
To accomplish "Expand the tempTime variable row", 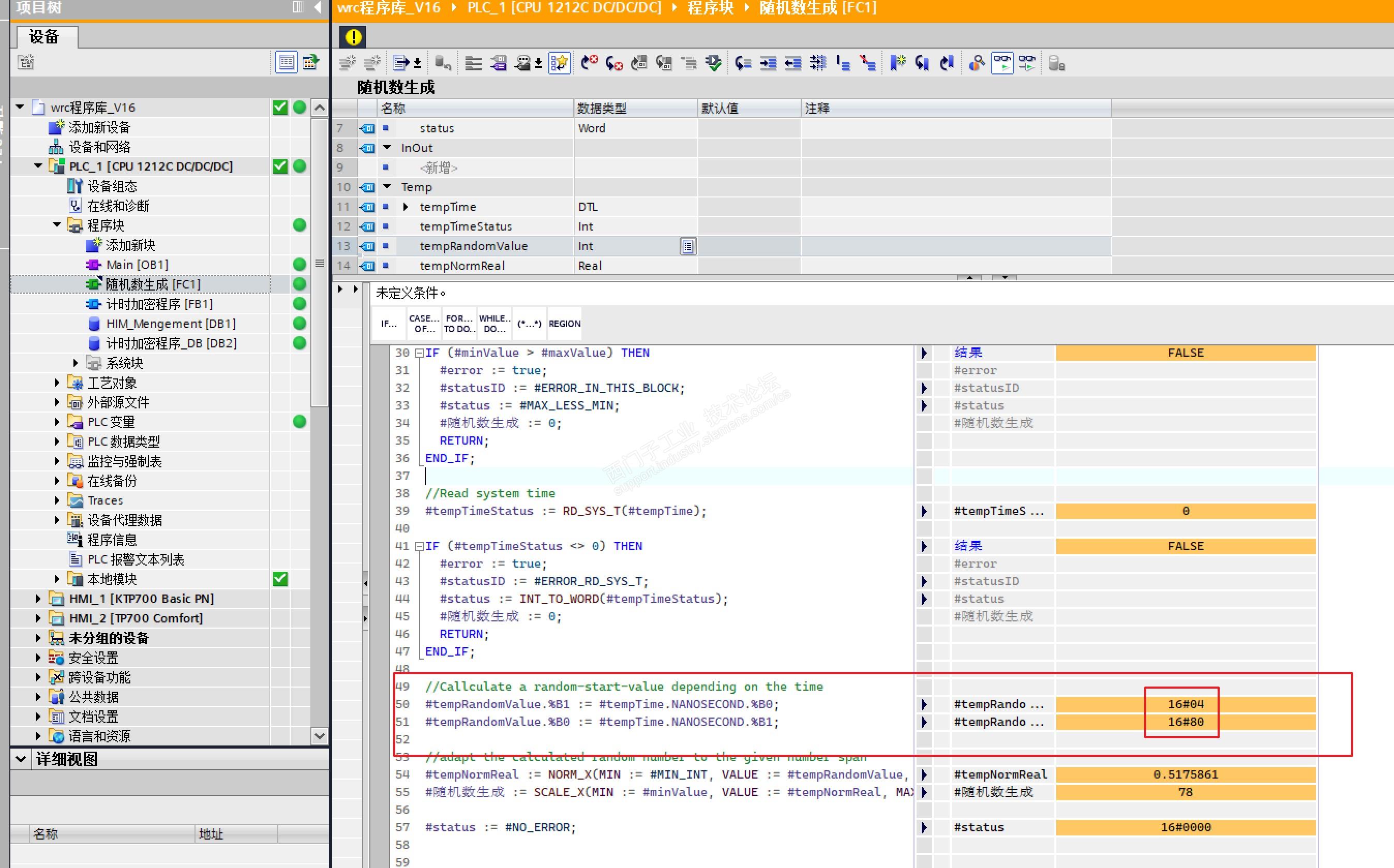I will pos(406,207).
